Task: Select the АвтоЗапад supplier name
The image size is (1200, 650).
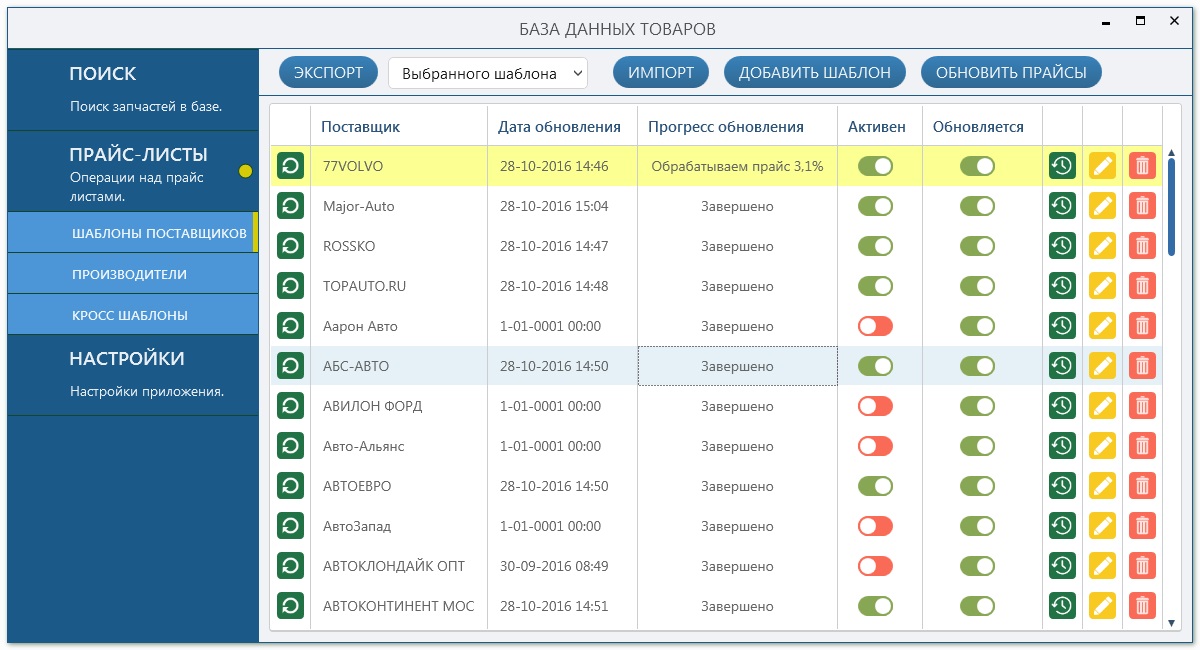Action: coord(357,526)
